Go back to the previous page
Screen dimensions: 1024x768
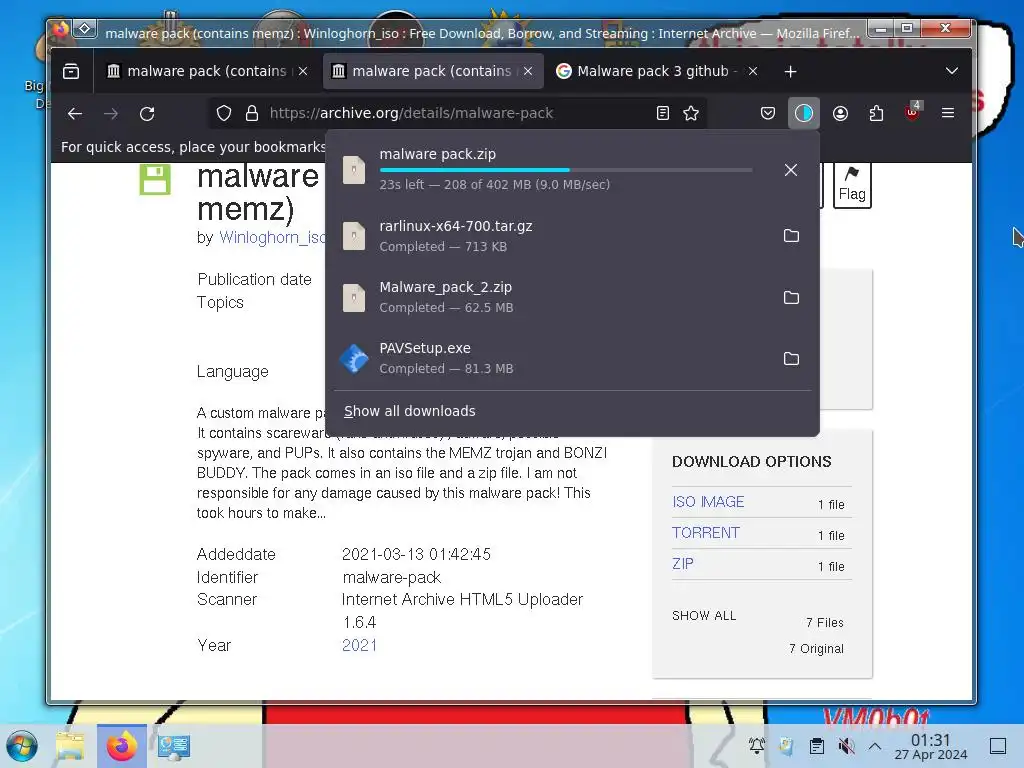pyautogui.click(x=75, y=114)
